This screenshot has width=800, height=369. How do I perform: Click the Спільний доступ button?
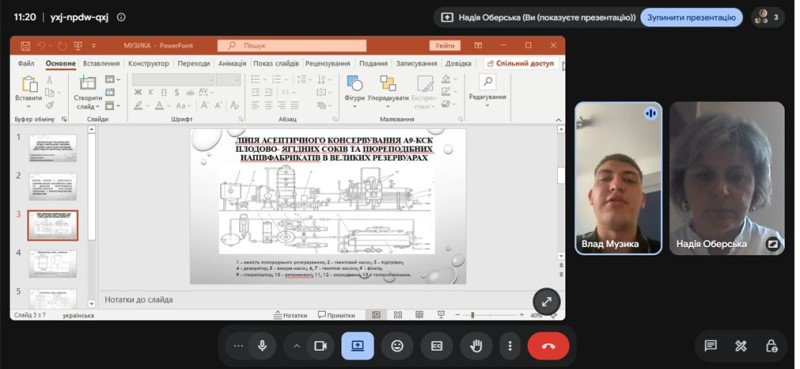pos(520,63)
